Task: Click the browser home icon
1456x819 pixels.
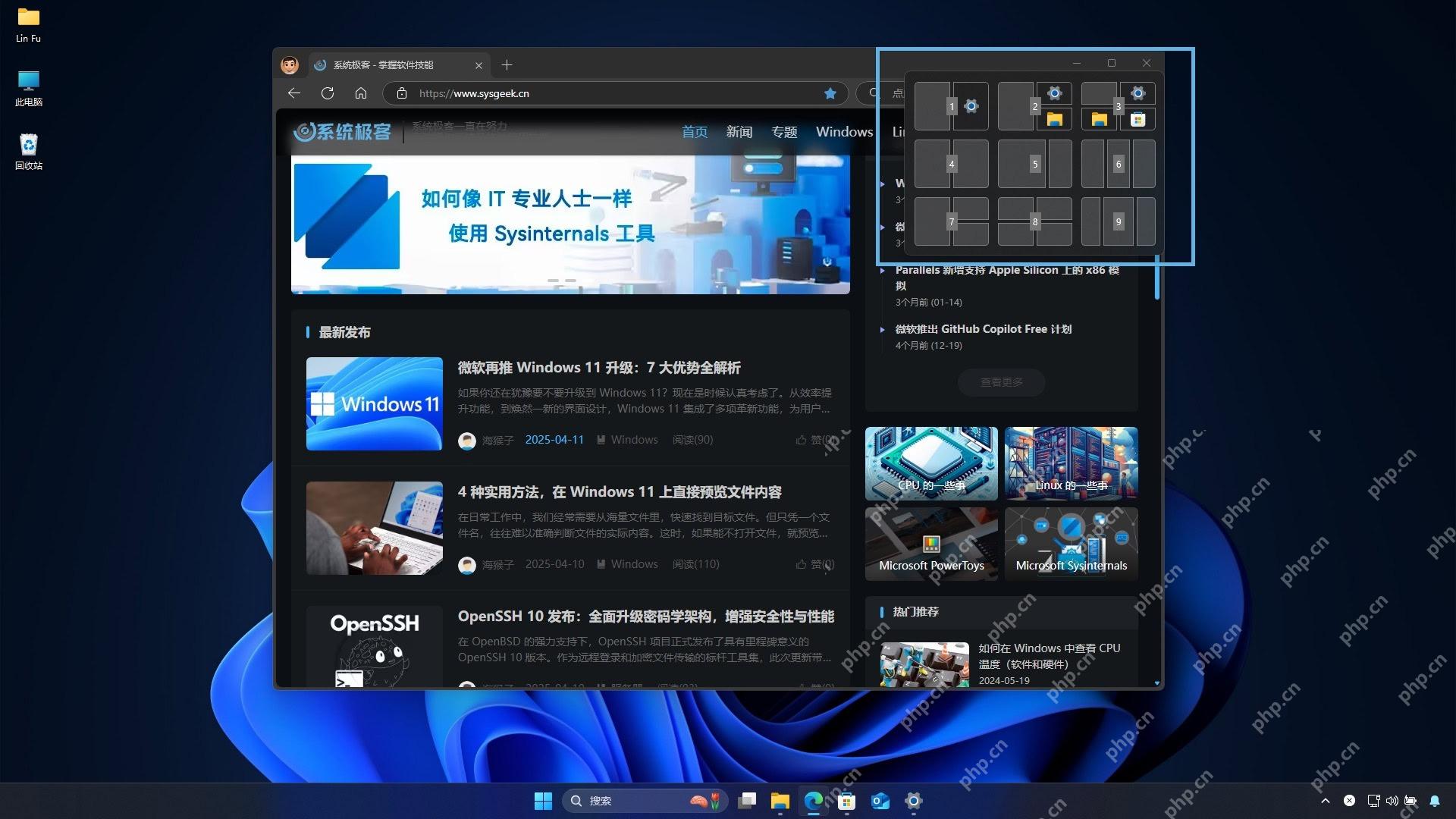Action: [x=361, y=93]
